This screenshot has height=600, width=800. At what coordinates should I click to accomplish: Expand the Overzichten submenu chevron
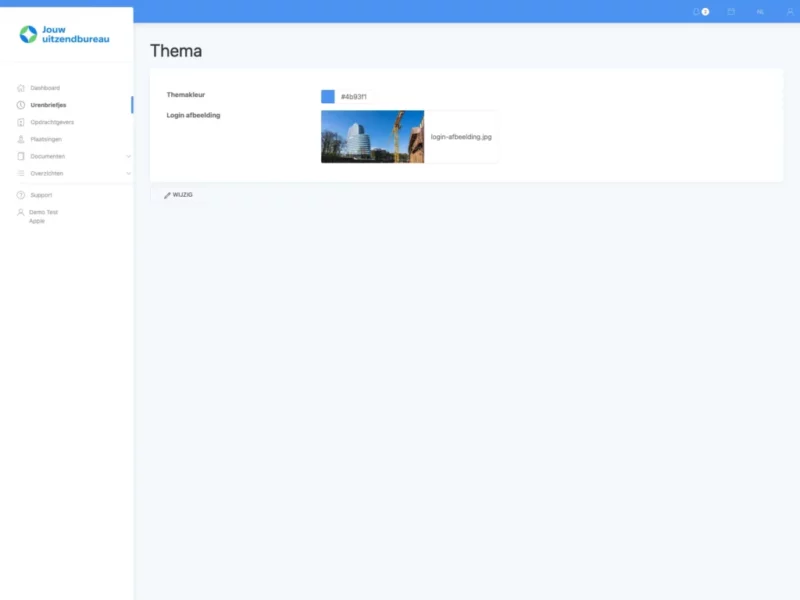click(127, 173)
